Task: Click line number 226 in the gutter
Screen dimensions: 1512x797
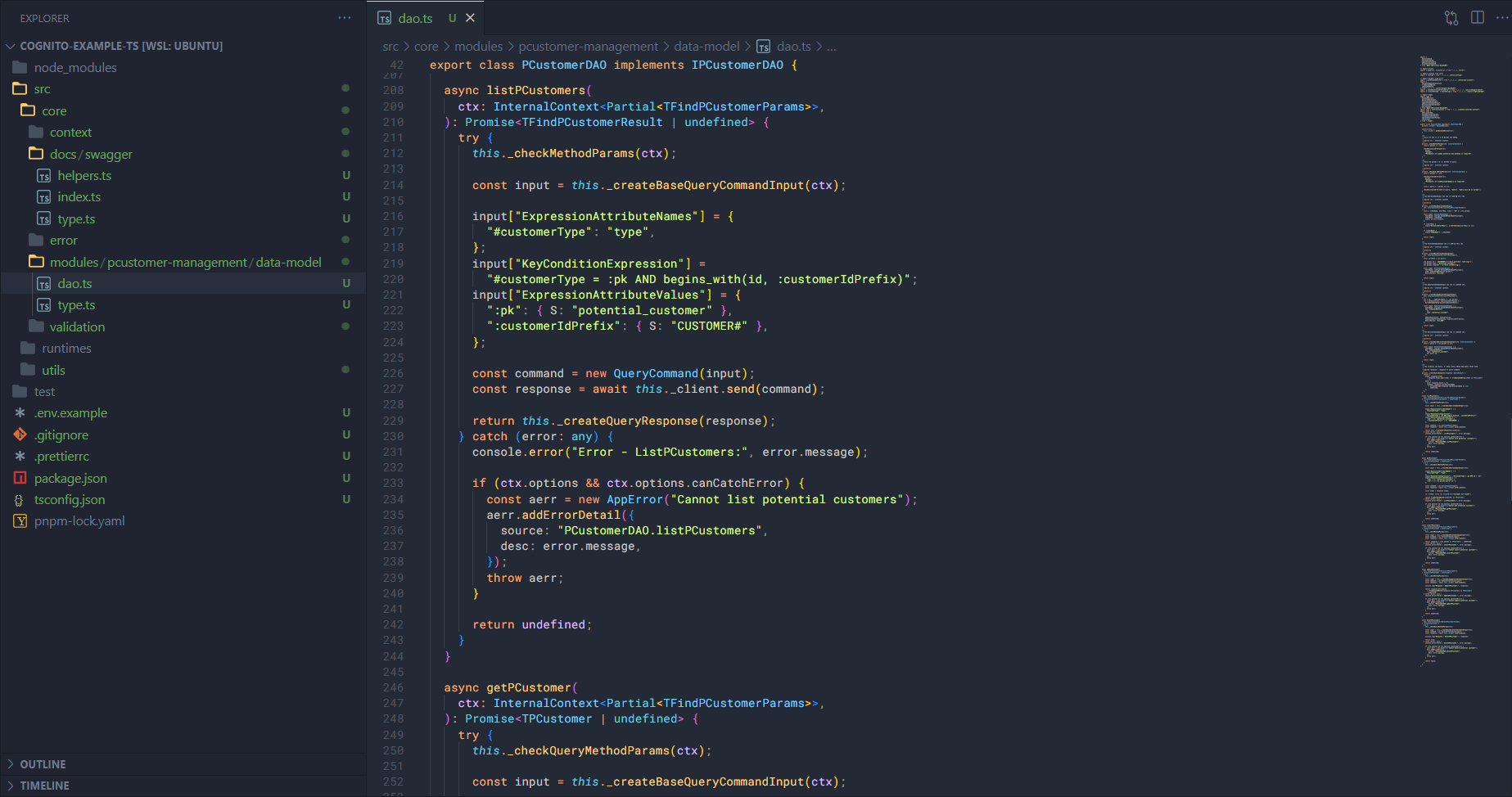Action: [x=393, y=374]
